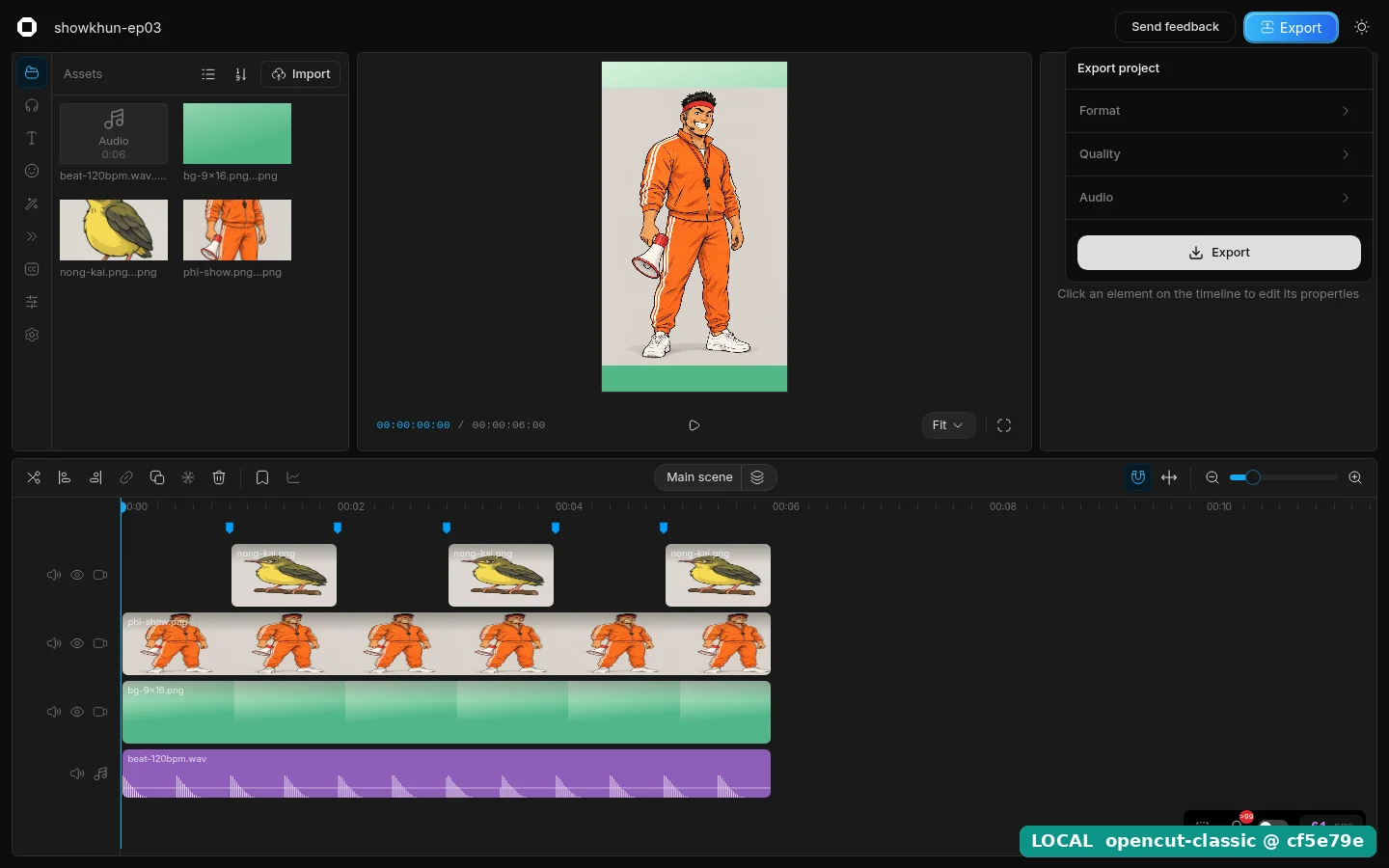Hide the bg-9×16 track with eye icon

point(77,712)
